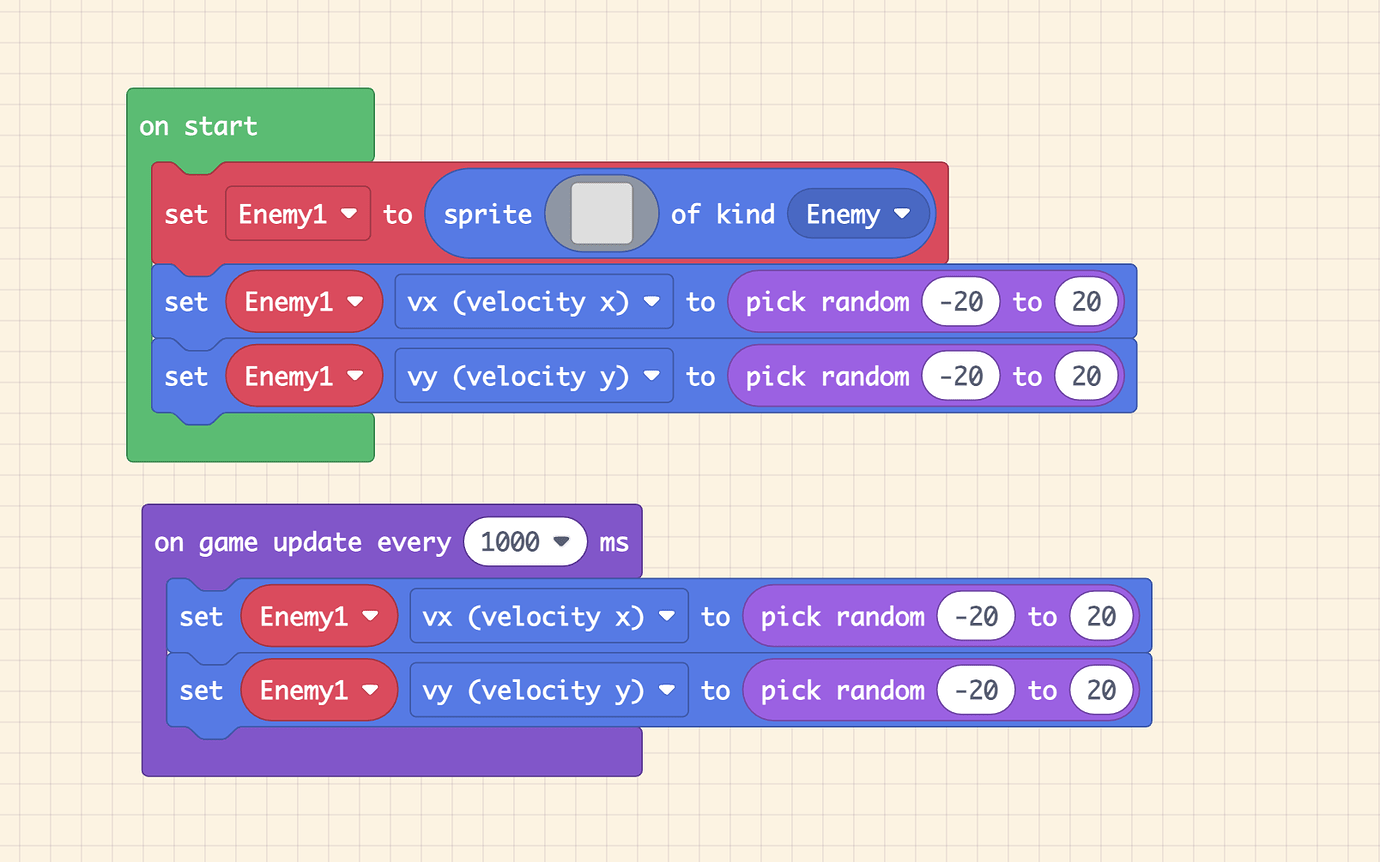This screenshot has height=862, width=1380.
Task: Select the on start event block header
Action: click(x=200, y=125)
